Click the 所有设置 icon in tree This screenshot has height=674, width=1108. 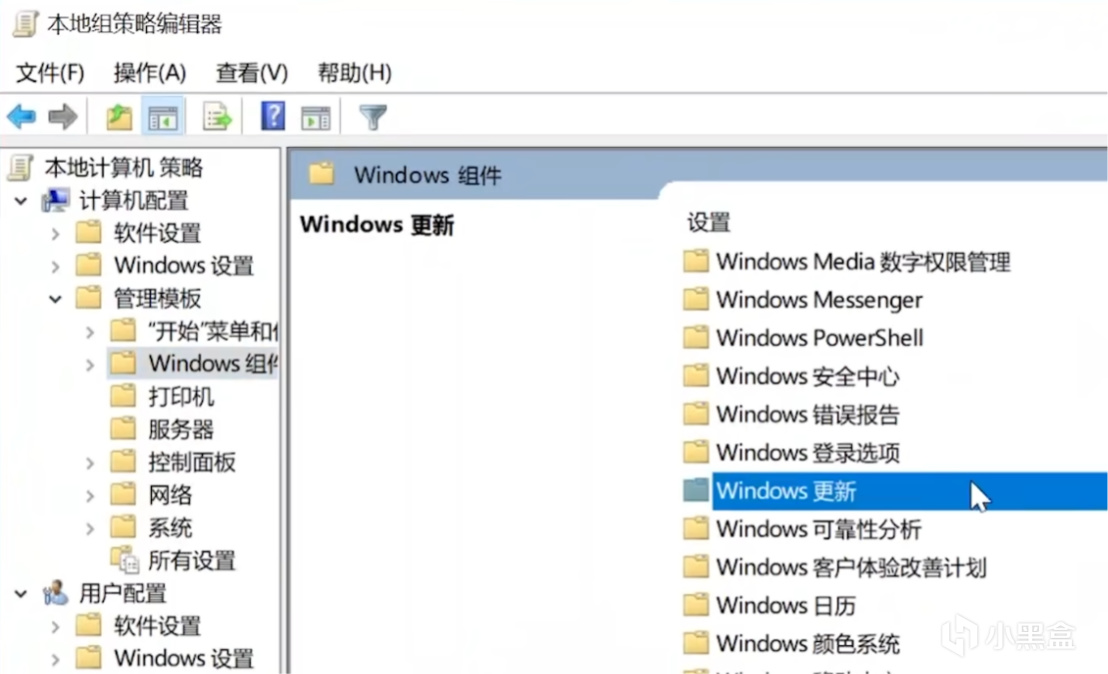(125, 560)
